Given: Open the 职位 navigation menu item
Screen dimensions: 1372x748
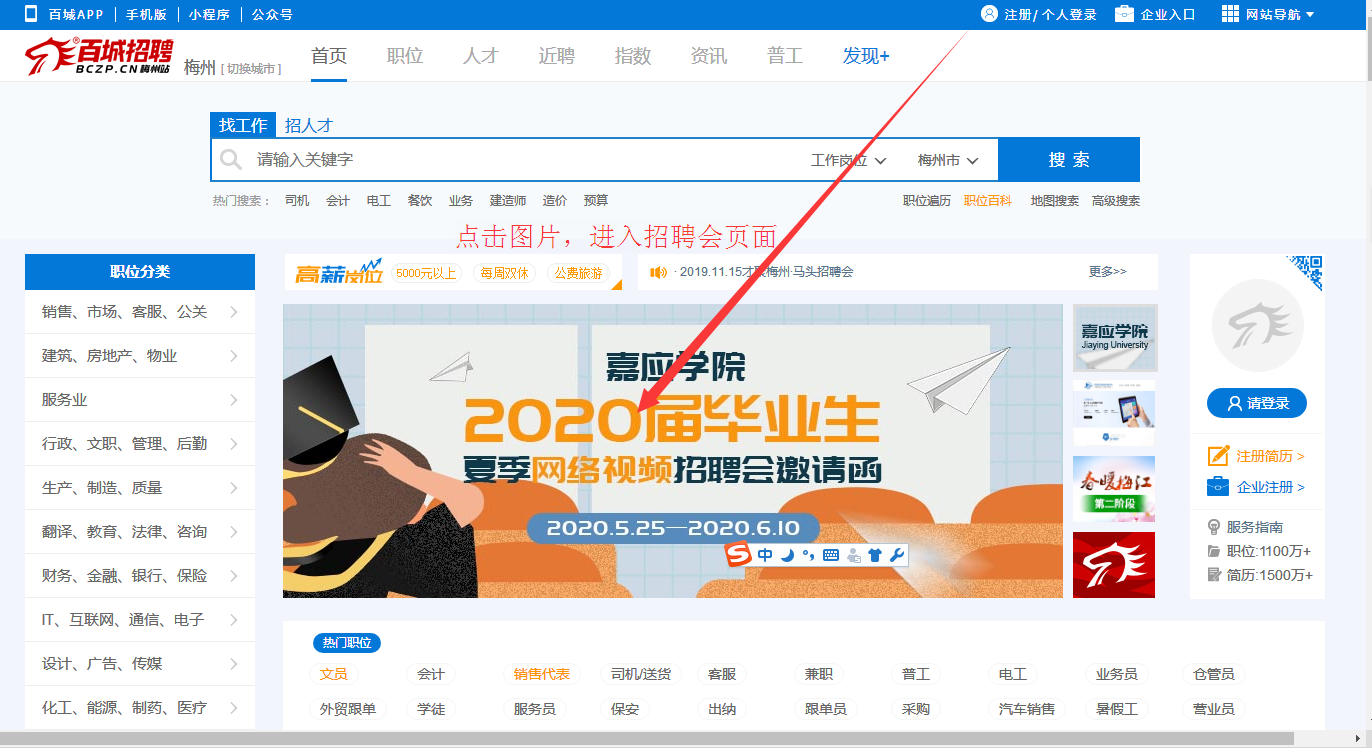Looking at the screenshot, I should pyautogui.click(x=405, y=56).
